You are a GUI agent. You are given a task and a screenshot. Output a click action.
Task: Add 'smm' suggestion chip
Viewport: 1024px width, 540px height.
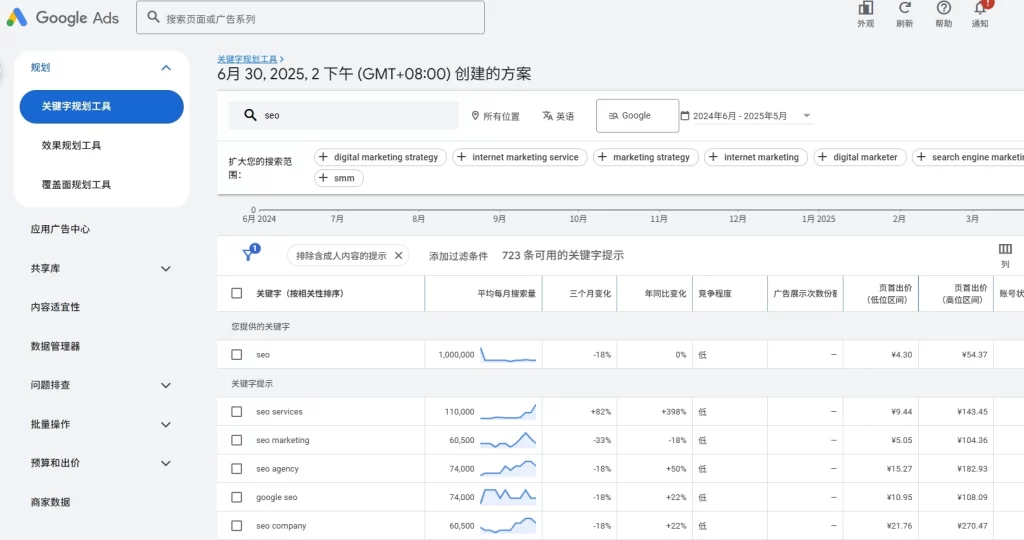point(338,178)
